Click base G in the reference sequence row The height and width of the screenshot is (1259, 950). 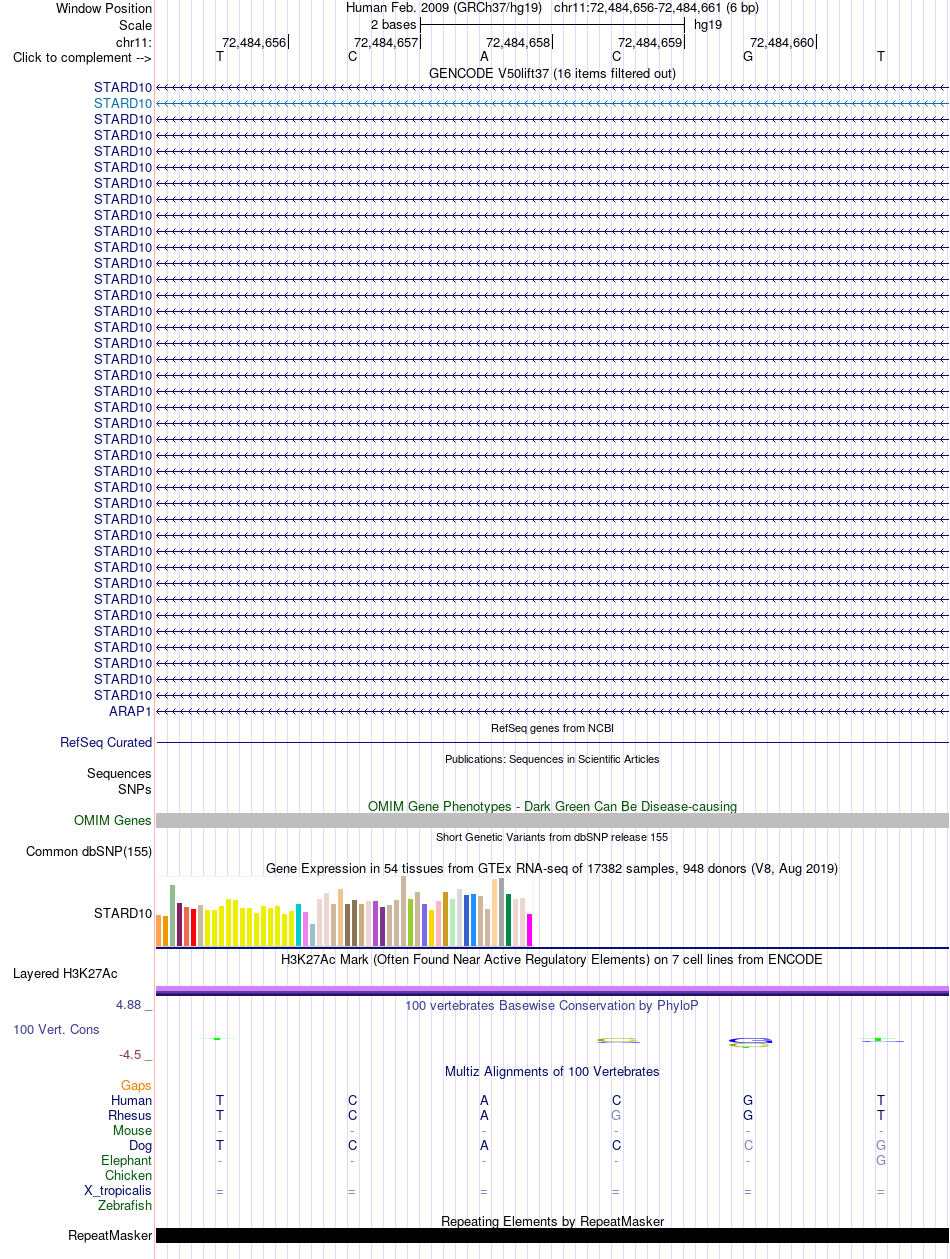pyautogui.click(x=748, y=57)
